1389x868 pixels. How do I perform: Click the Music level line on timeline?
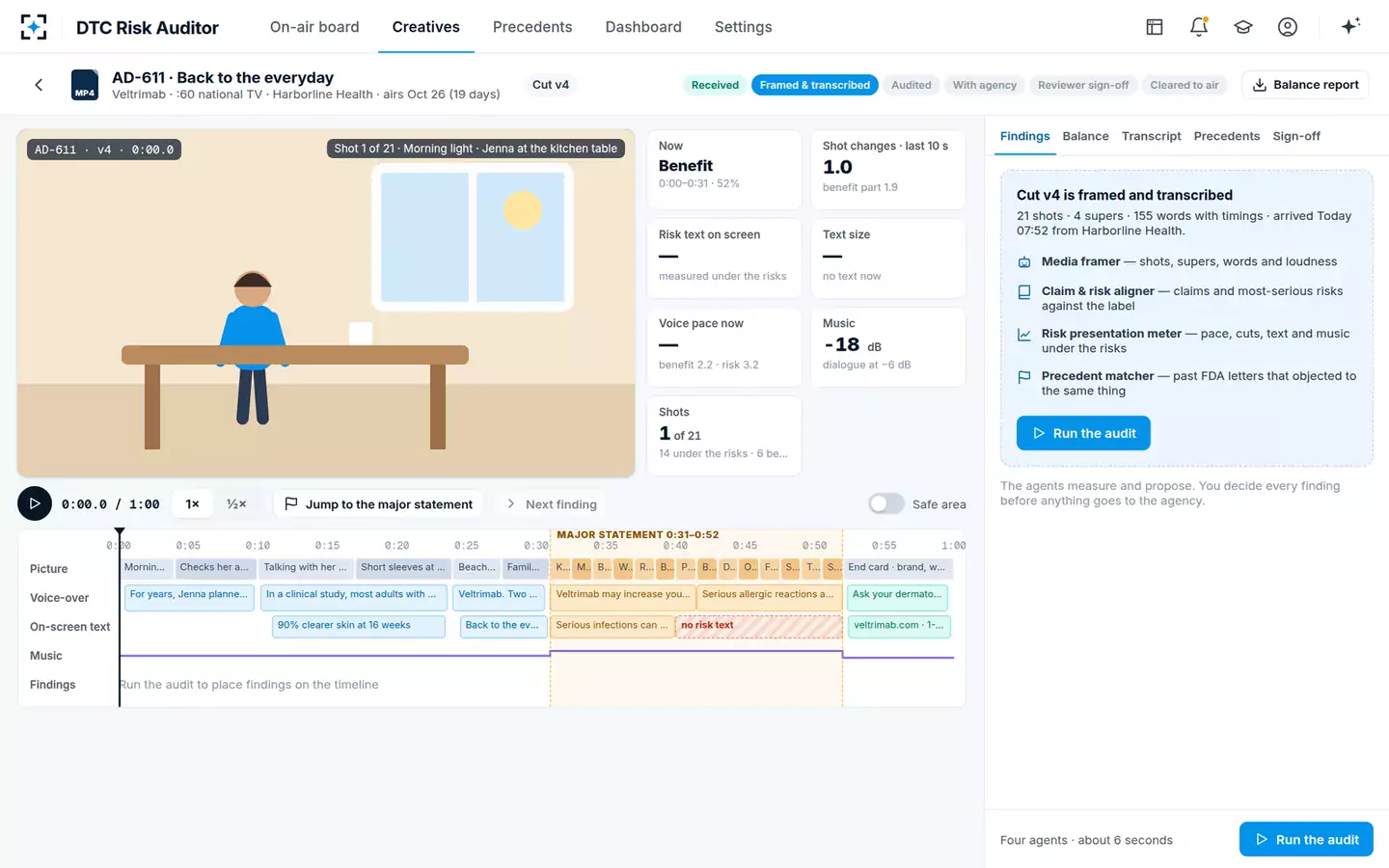(x=537, y=655)
